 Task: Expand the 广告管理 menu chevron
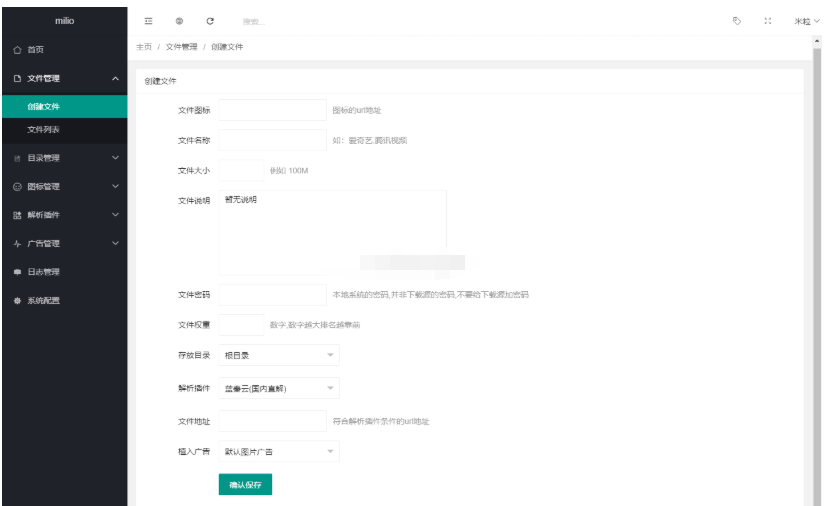(x=115, y=243)
